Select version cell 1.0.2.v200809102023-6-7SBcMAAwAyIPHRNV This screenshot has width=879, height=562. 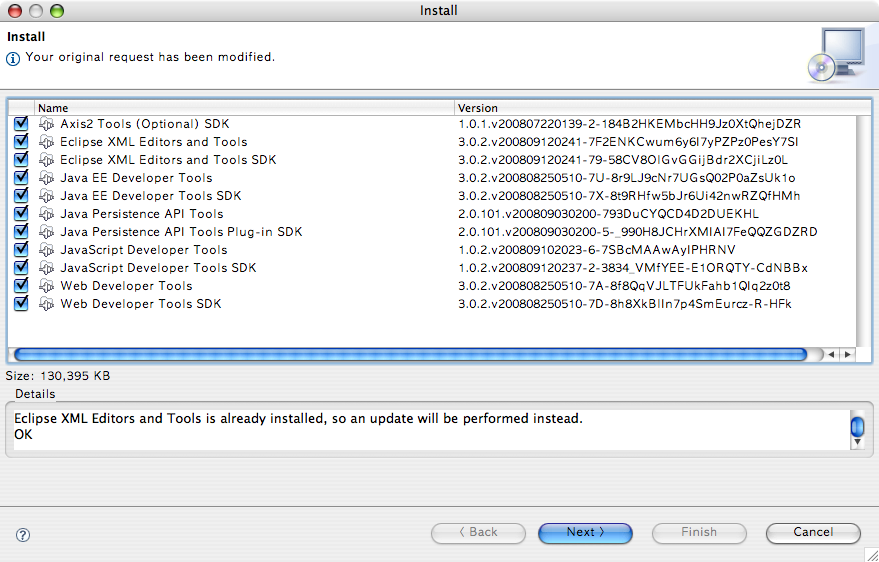click(596, 249)
